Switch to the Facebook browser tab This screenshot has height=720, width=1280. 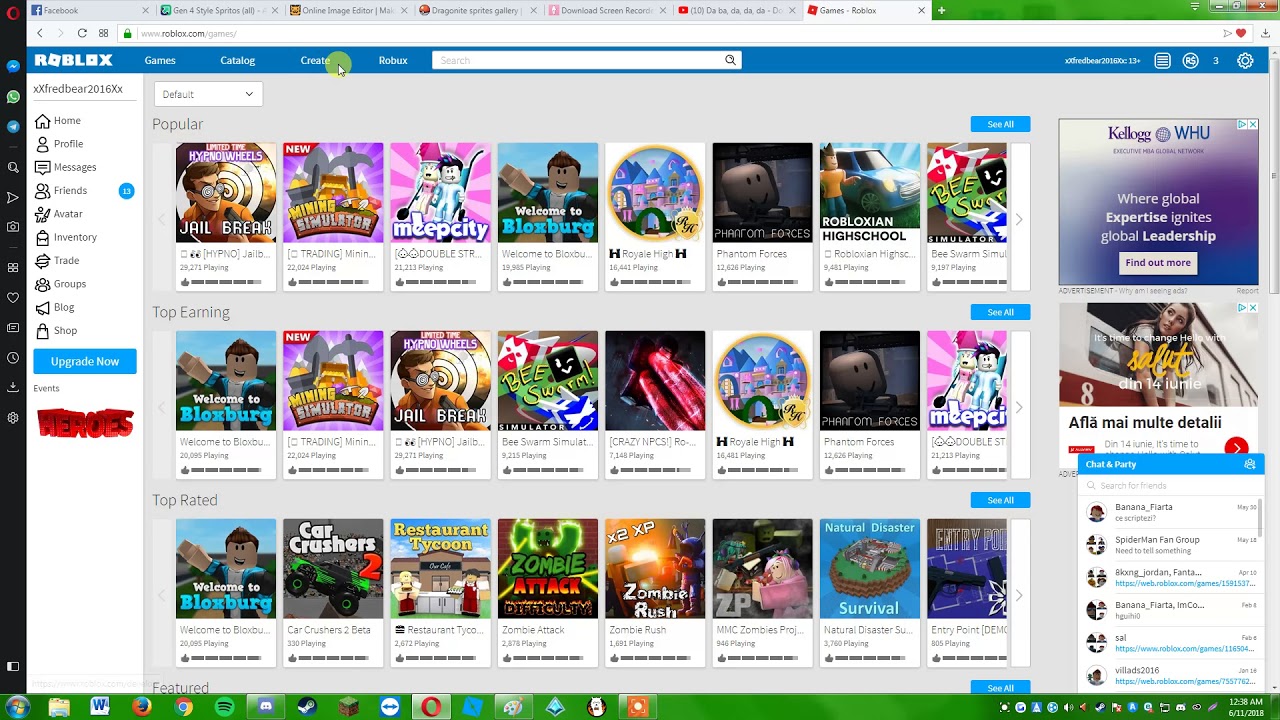90,10
